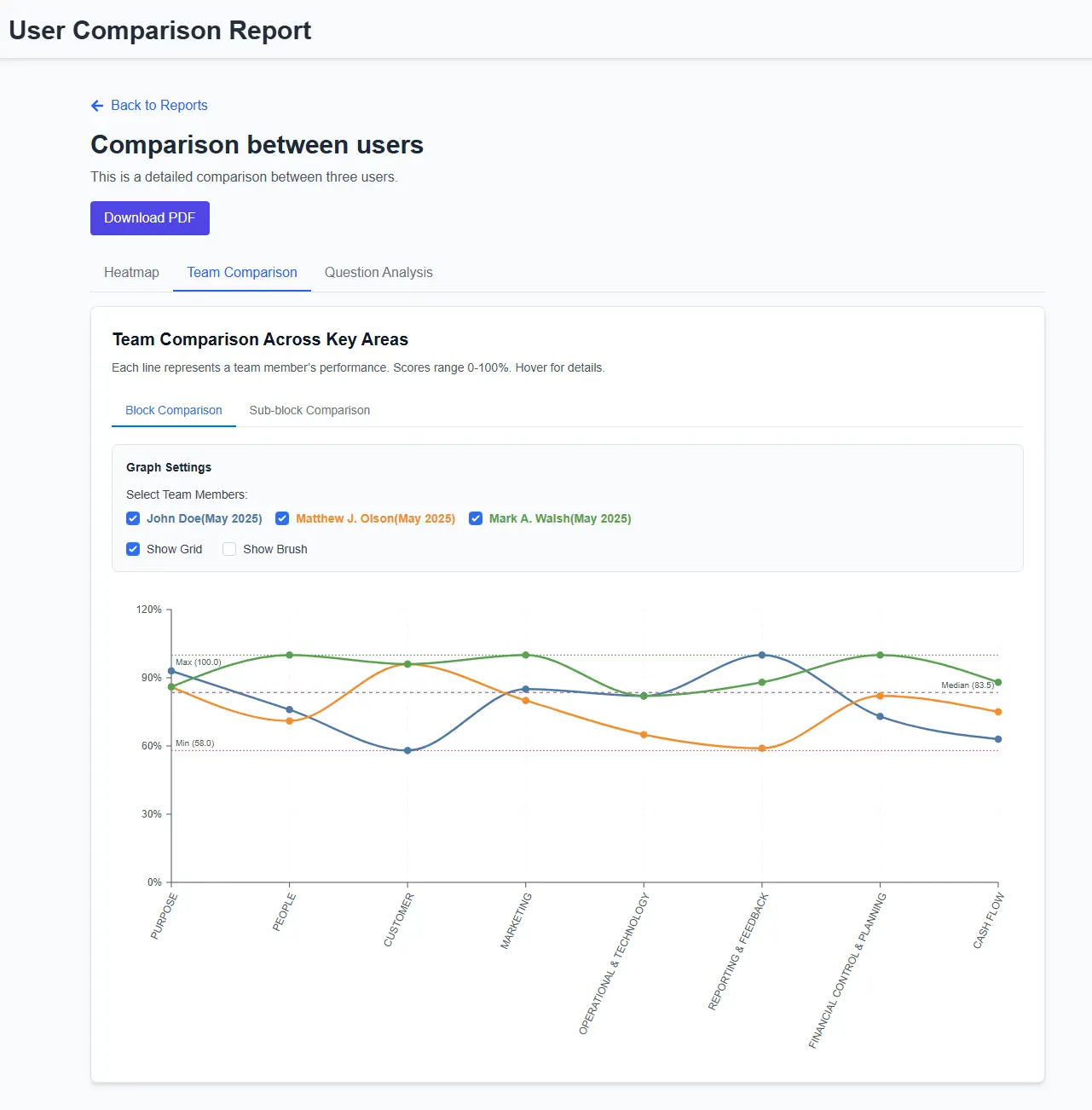The height and width of the screenshot is (1110, 1092).
Task: Switch to Sub-block Comparison tab
Action: click(x=309, y=411)
